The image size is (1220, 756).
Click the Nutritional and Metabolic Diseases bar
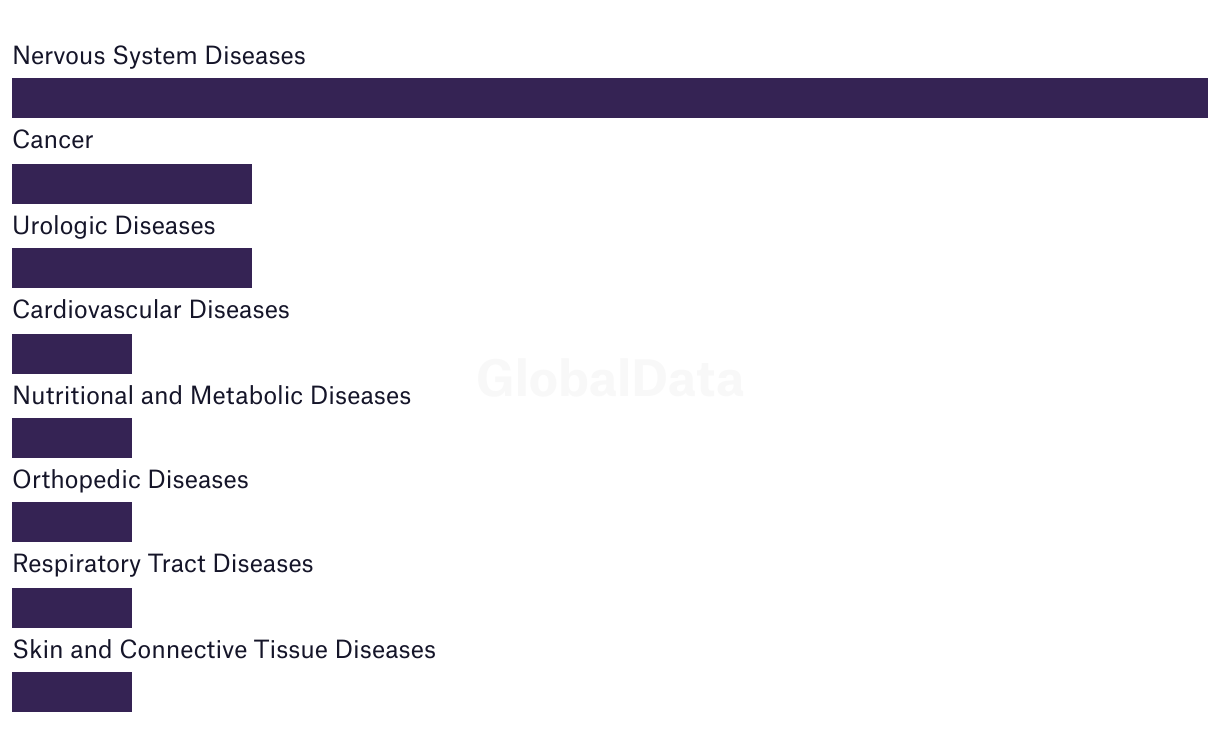[x=72, y=438]
